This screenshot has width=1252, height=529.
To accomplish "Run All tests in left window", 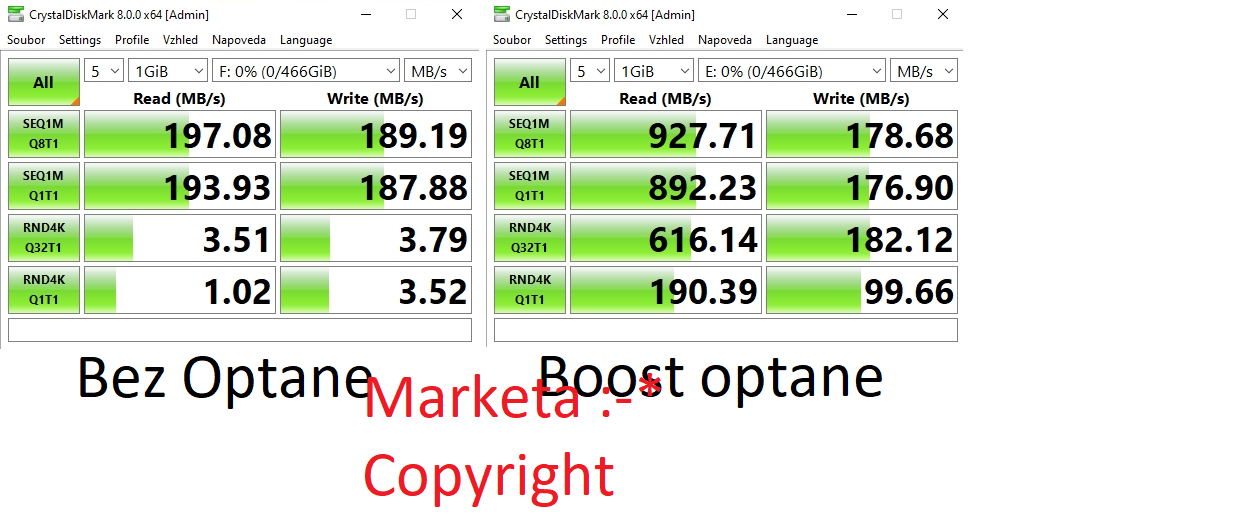I will (x=44, y=82).
